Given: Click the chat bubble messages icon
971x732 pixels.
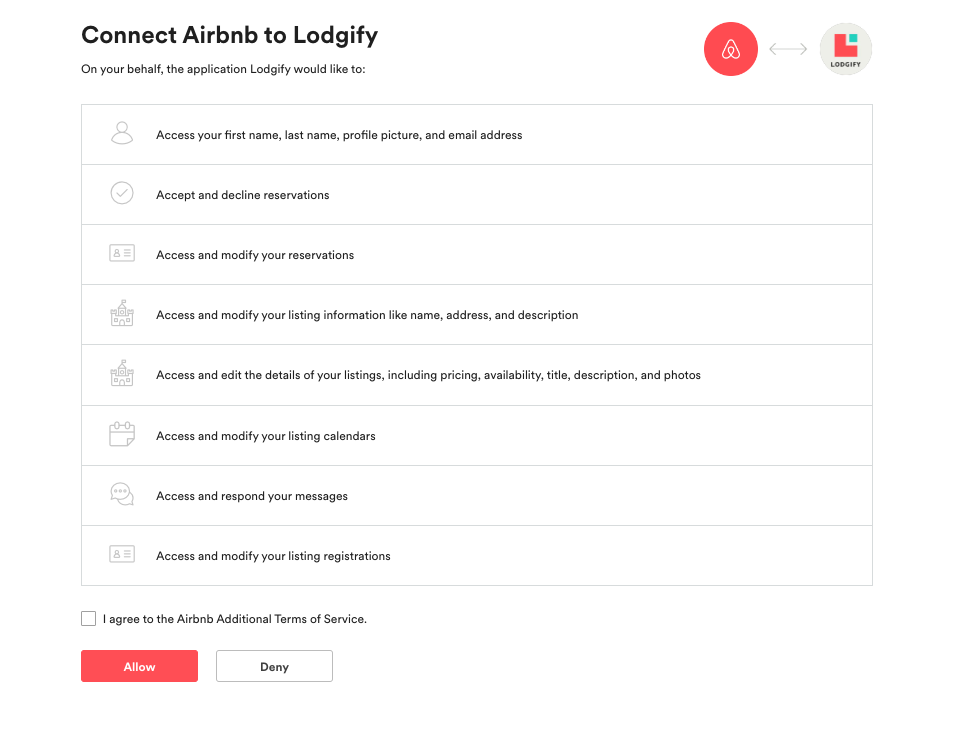Looking at the screenshot, I should tap(122, 495).
